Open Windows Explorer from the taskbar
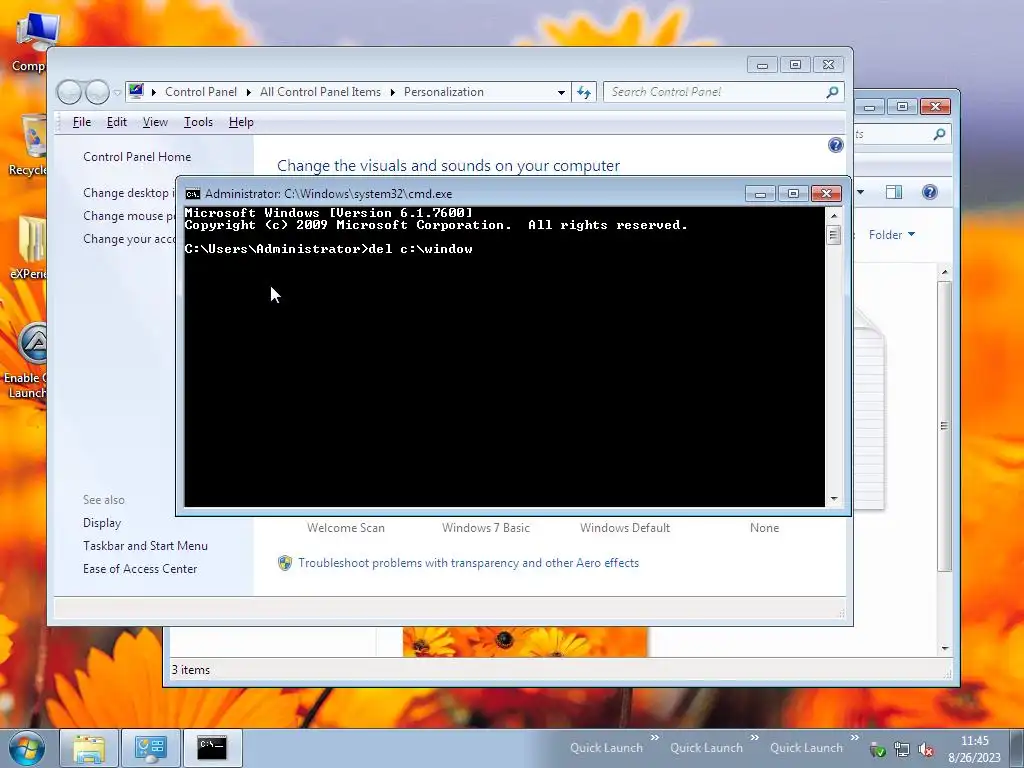Image resolution: width=1024 pixels, height=768 pixels. coord(89,748)
